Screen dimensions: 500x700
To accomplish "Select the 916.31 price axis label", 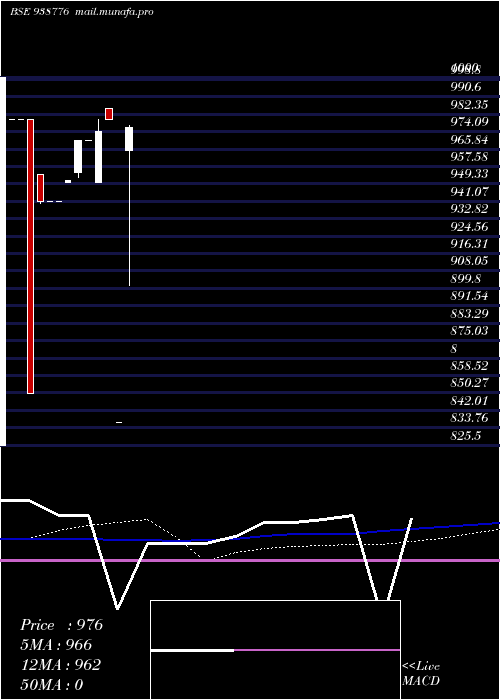I will pos(469,244).
